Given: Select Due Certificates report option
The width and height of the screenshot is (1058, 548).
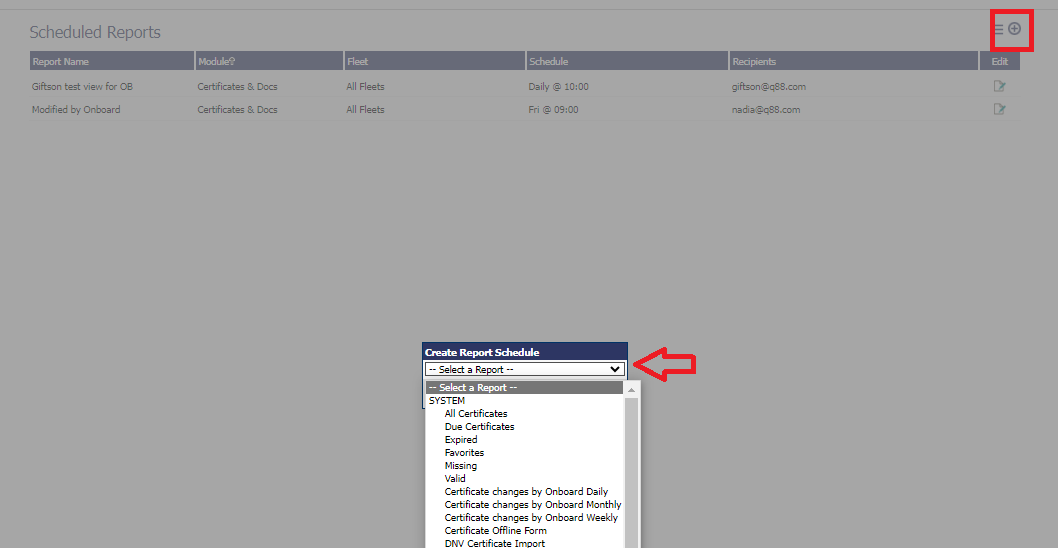Looking at the screenshot, I should (x=479, y=427).
